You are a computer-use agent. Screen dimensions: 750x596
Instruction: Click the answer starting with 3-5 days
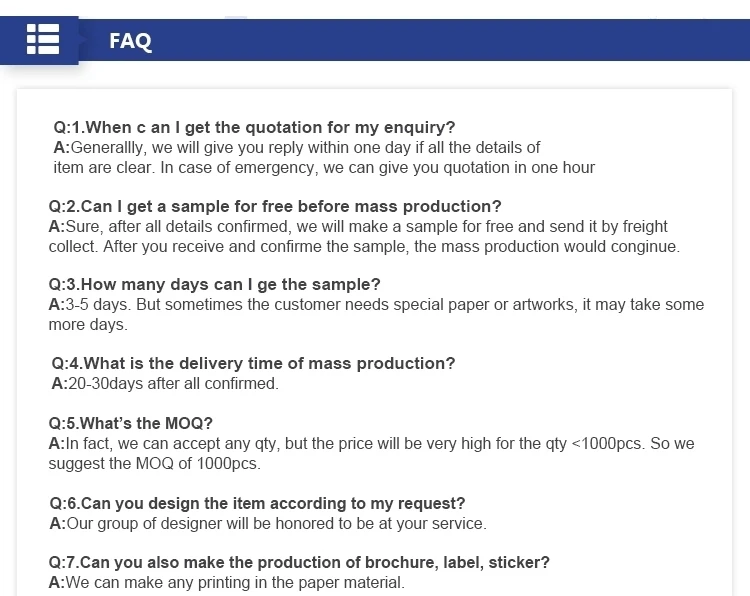(x=376, y=314)
